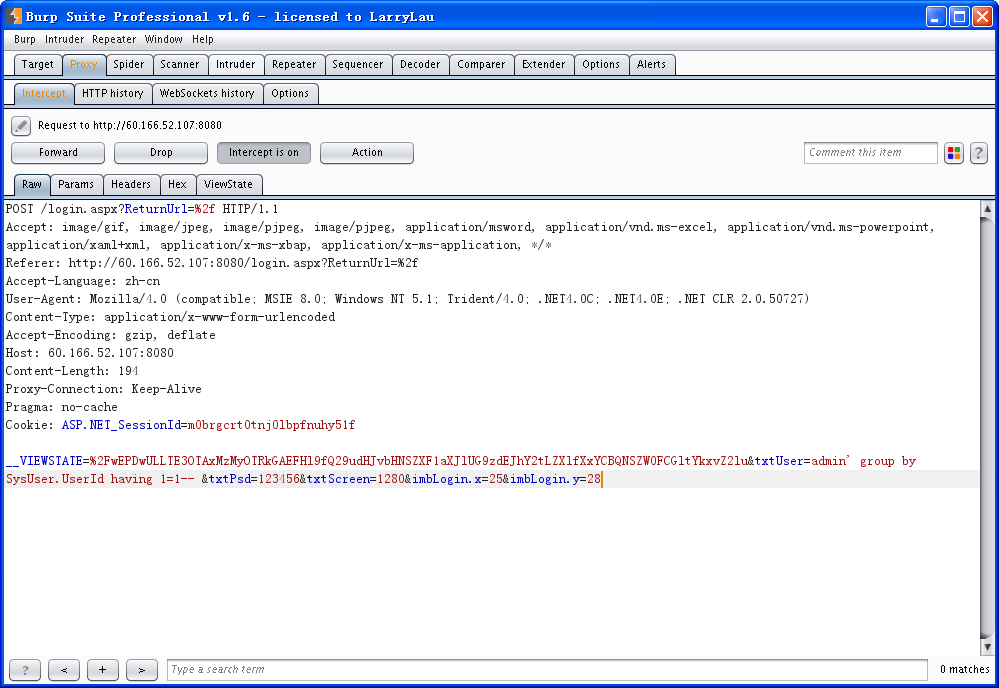
Task: Go to previous search match button
Action: pos(64,670)
